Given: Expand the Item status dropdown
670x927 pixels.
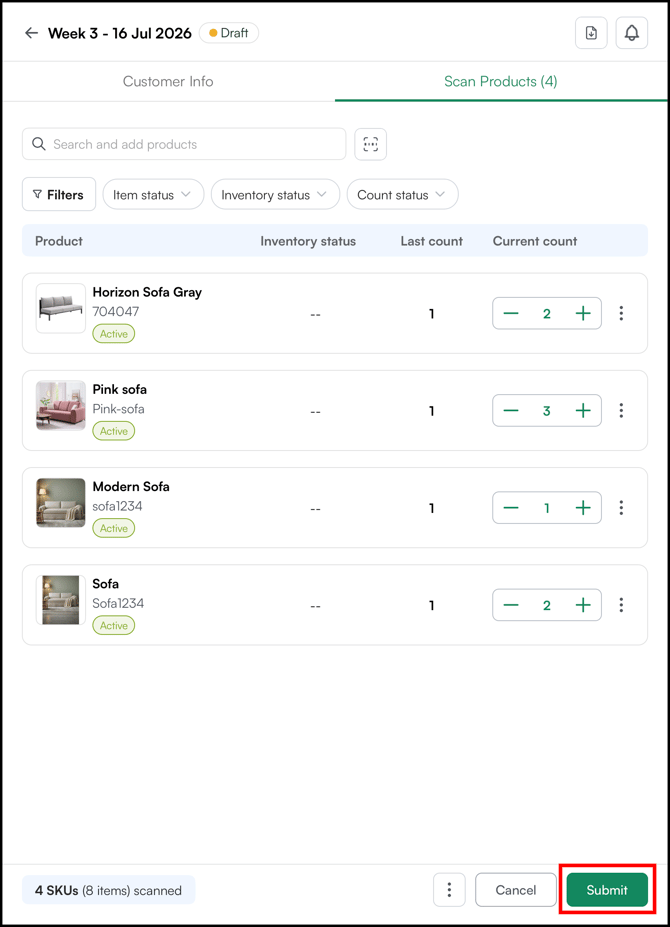Looking at the screenshot, I should (x=153, y=195).
